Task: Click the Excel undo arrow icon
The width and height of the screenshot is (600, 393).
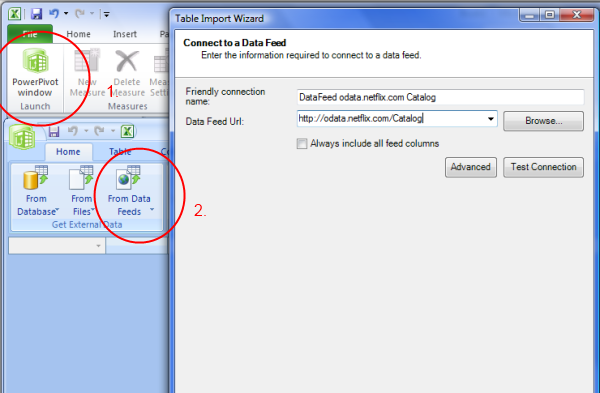Action: pyautogui.click(x=54, y=14)
